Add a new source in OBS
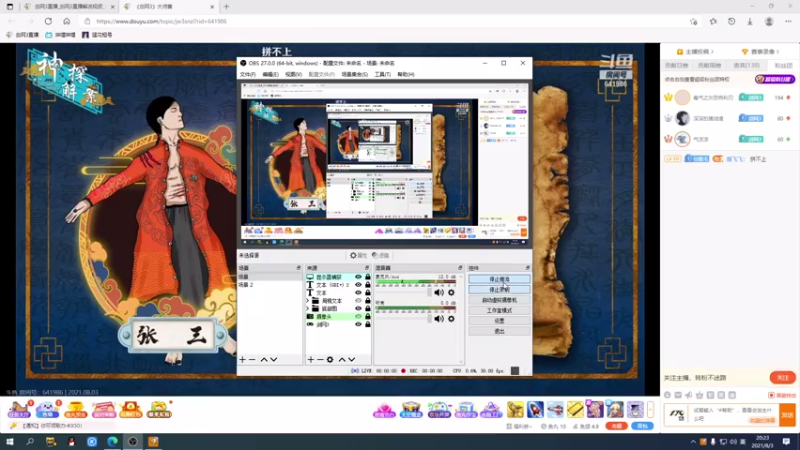 point(311,360)
